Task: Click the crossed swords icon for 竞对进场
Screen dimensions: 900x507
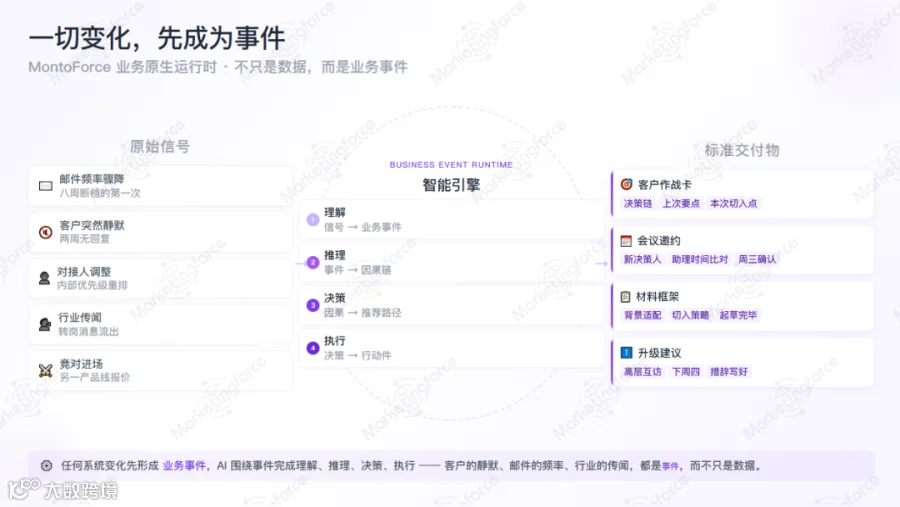Action: tap(45, 370)
